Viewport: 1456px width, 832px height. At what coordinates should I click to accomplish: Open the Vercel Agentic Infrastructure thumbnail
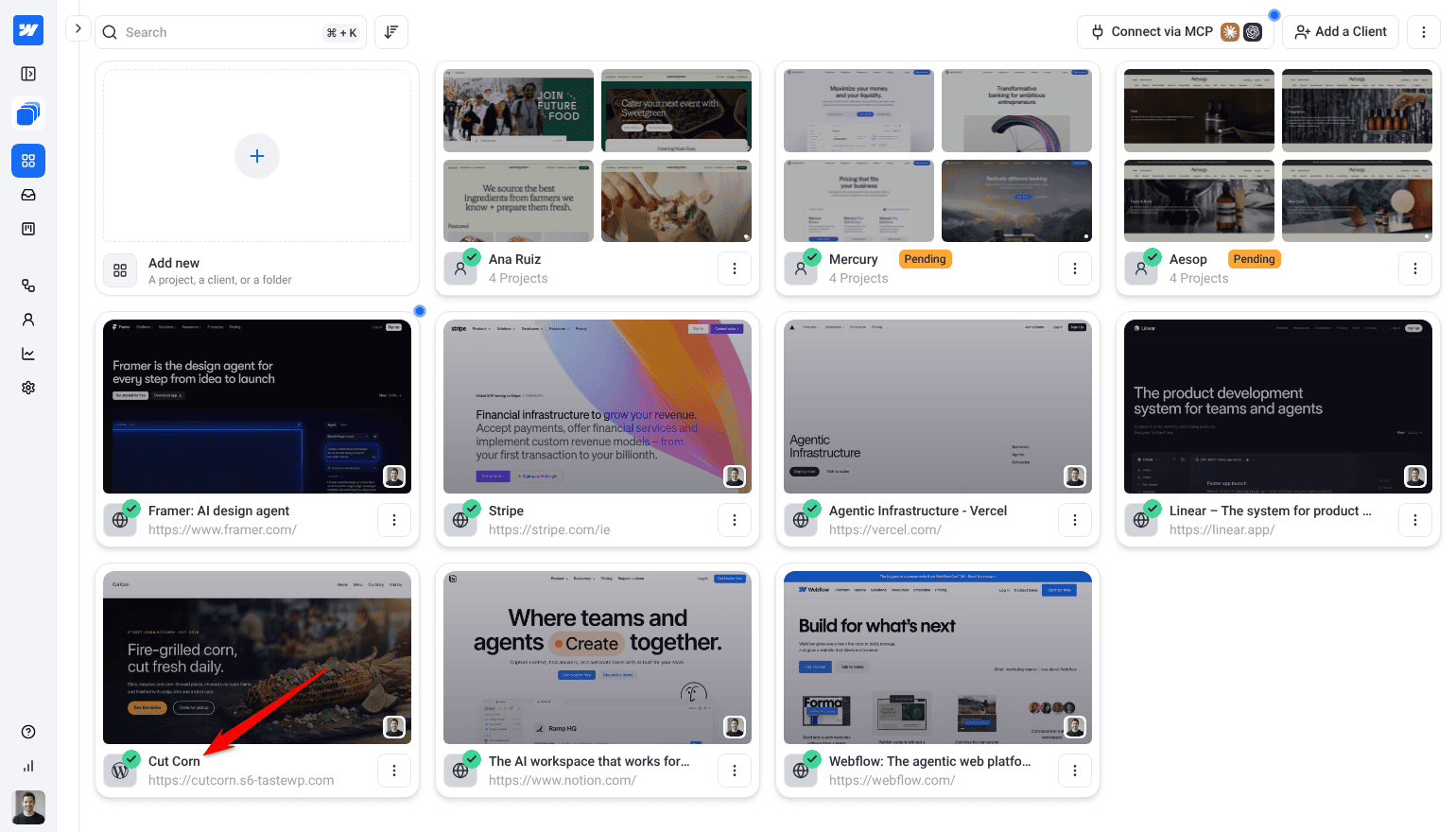click(x=938, y=407)
